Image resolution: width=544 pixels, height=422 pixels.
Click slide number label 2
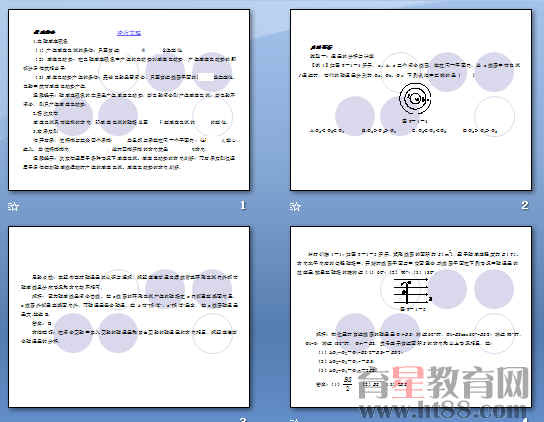525,205
